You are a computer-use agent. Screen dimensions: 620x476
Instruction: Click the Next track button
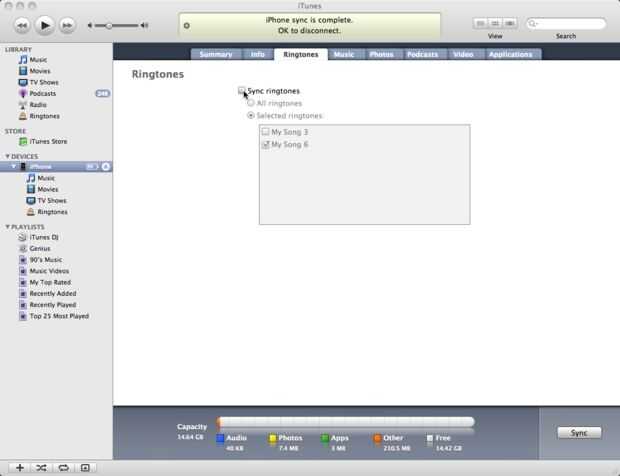(x=67, y=26)
